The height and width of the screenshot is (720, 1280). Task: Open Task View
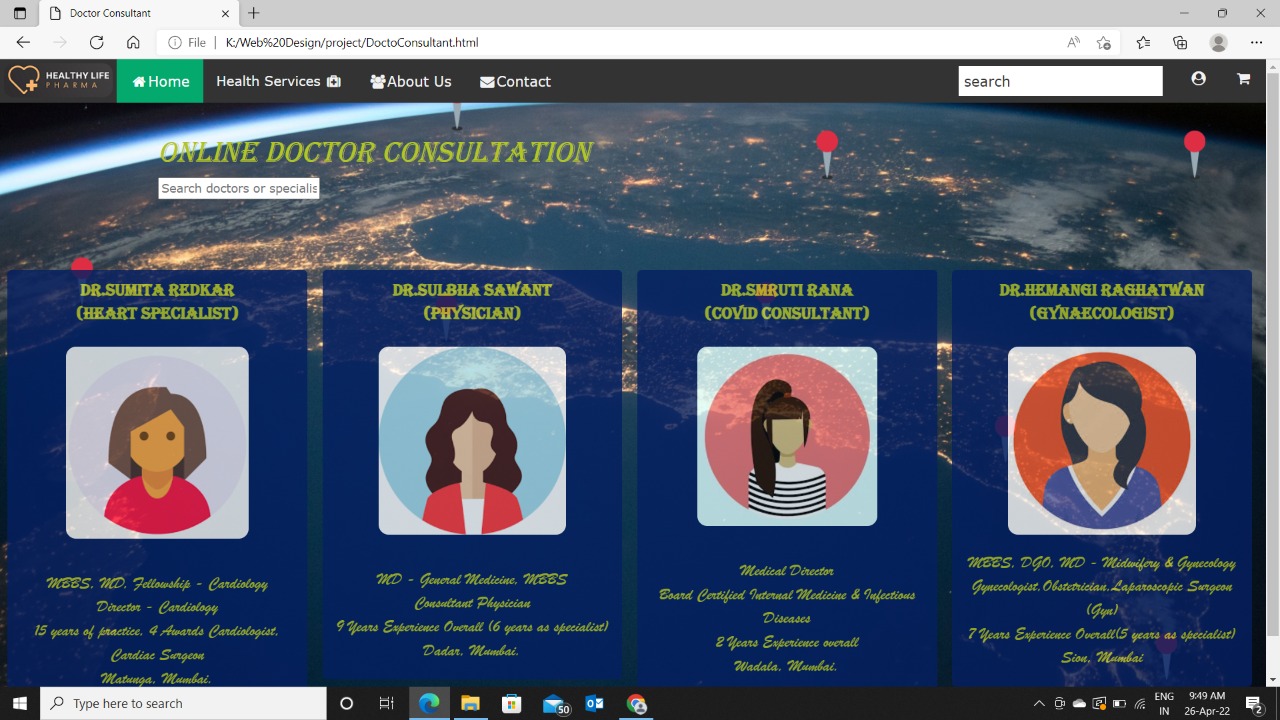click(x=386, y=704)
